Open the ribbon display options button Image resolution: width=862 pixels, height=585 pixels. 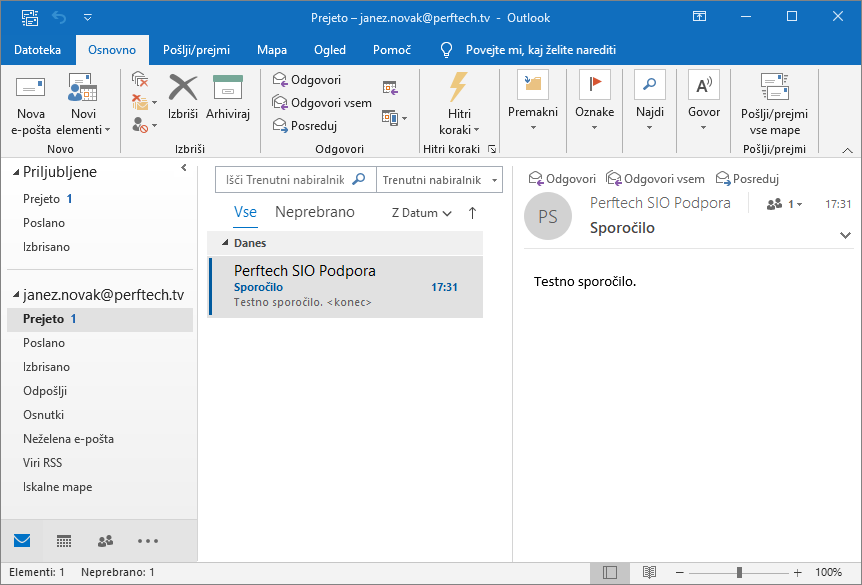699,16
